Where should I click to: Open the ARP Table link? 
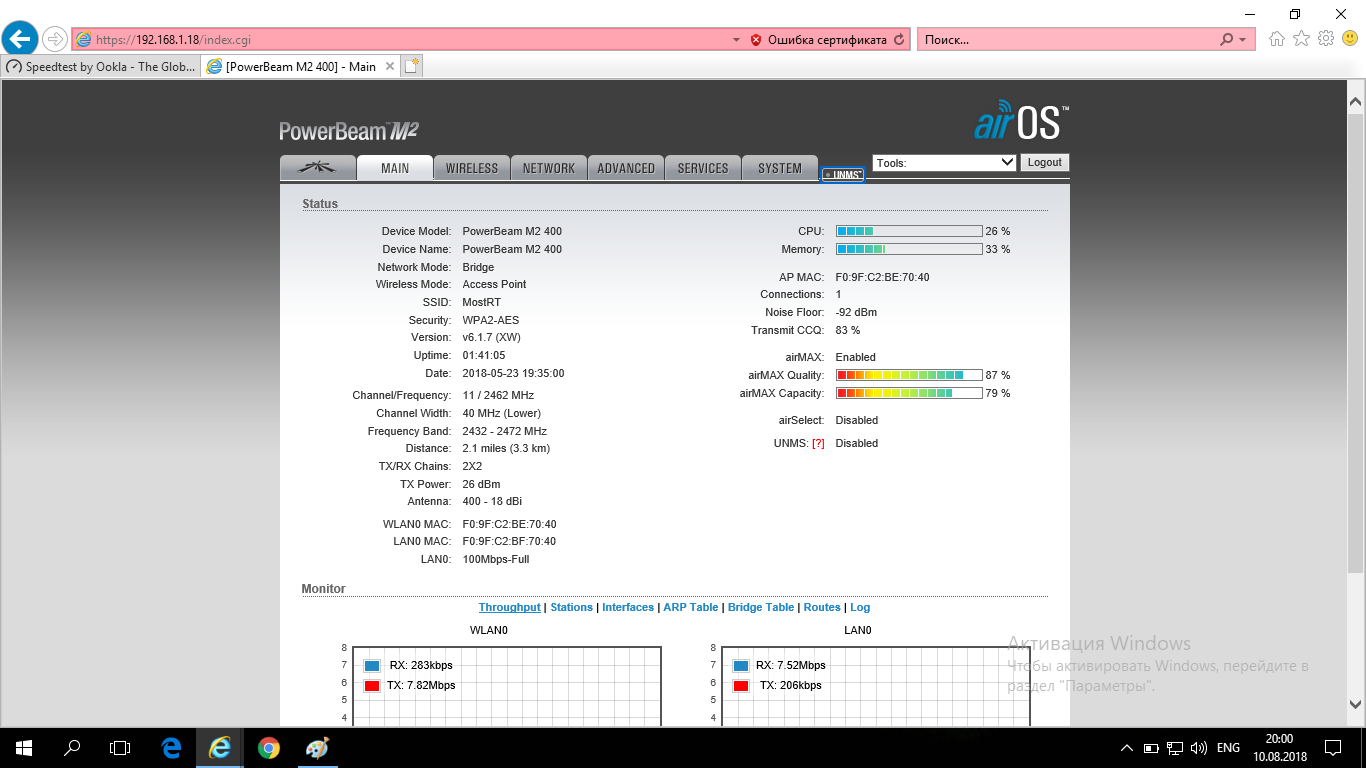[x=691, y=607]
